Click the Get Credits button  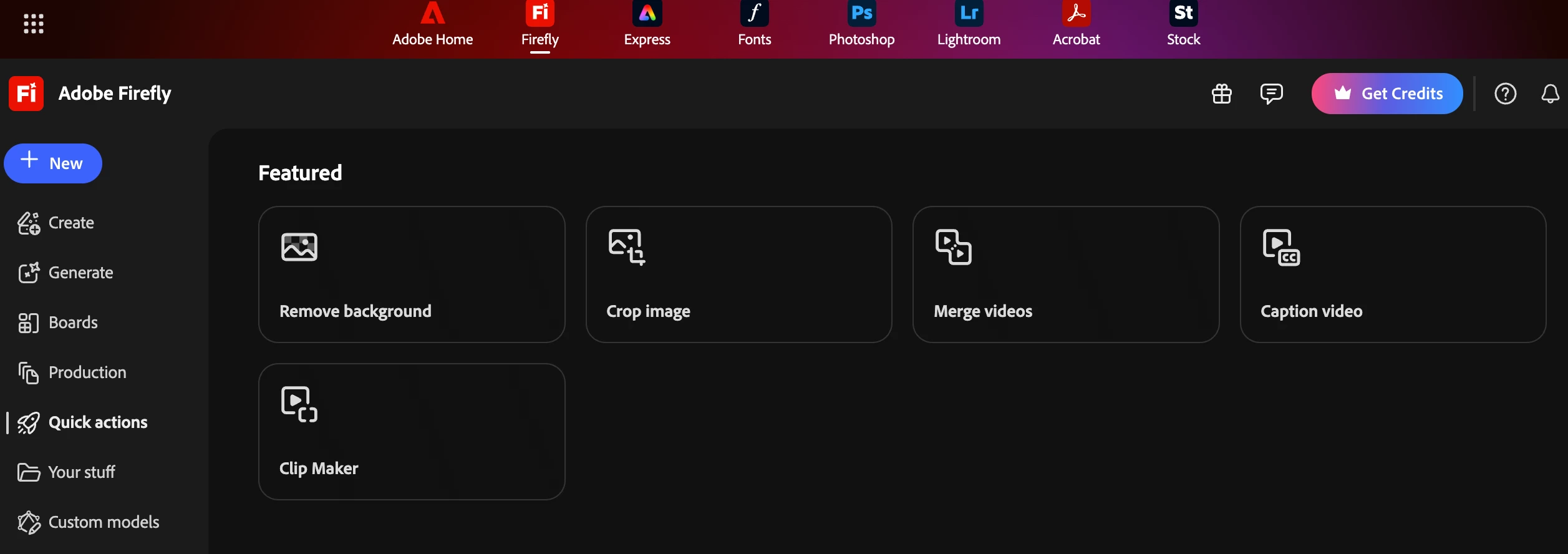click(1387, 94)
